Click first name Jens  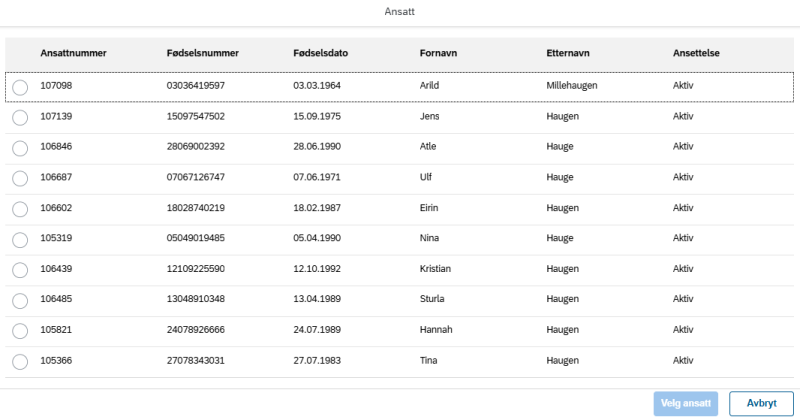click(x=429, y=116)
